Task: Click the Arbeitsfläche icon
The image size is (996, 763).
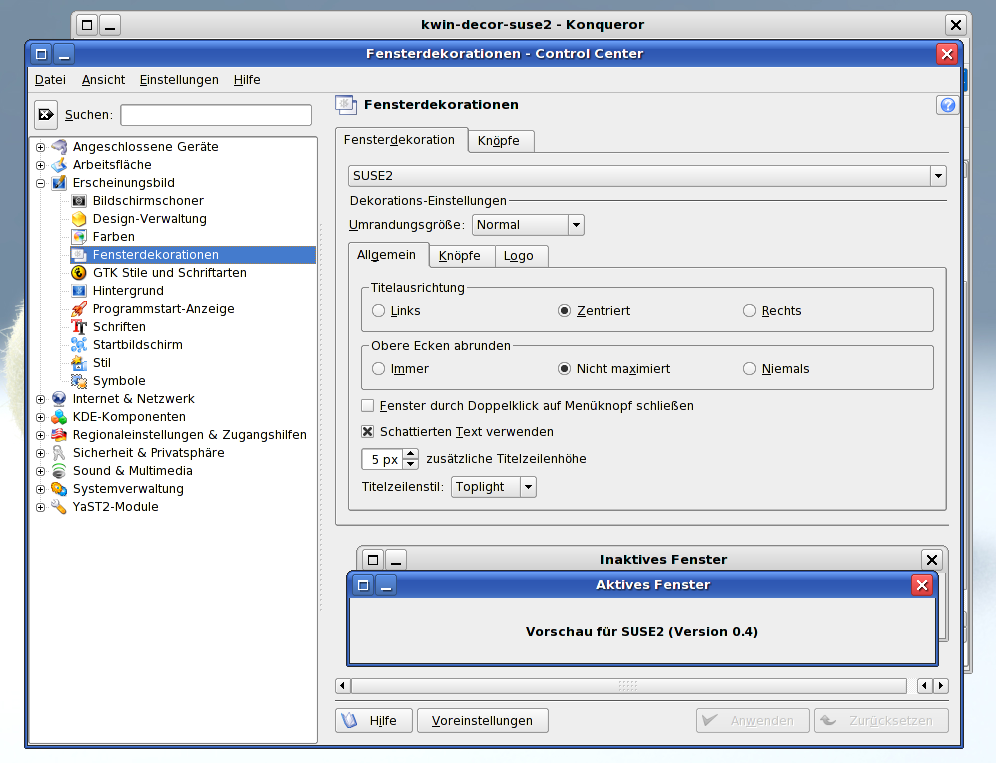Action: pyautogui.click(x=59, y=165)
